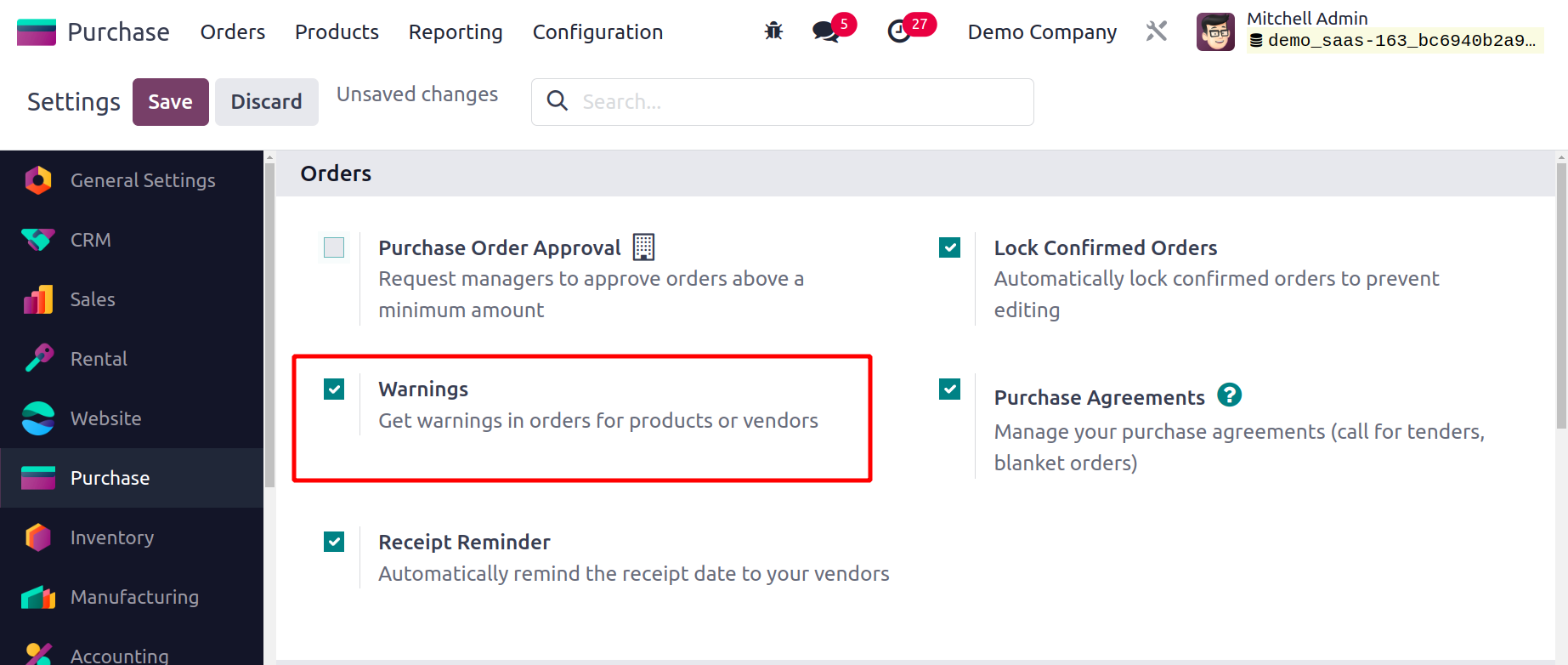Save the settings changes
1568x665 pixels.
[170, 102]
